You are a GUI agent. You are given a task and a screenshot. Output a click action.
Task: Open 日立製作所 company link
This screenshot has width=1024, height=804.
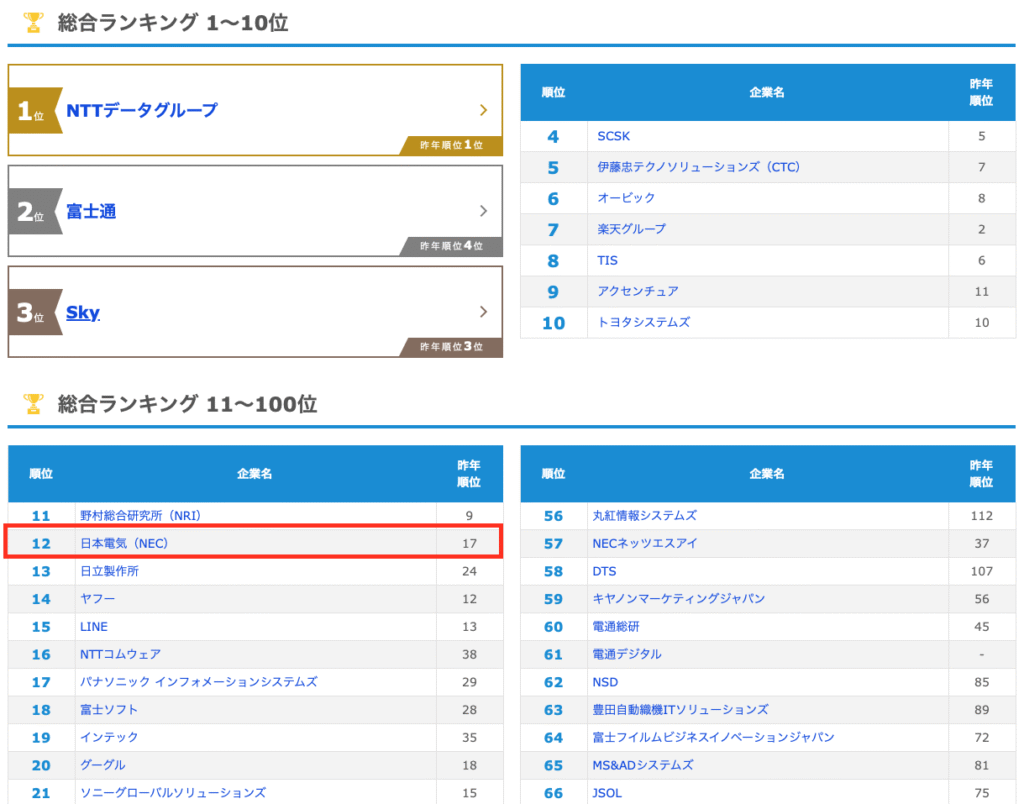pos(109,571)
